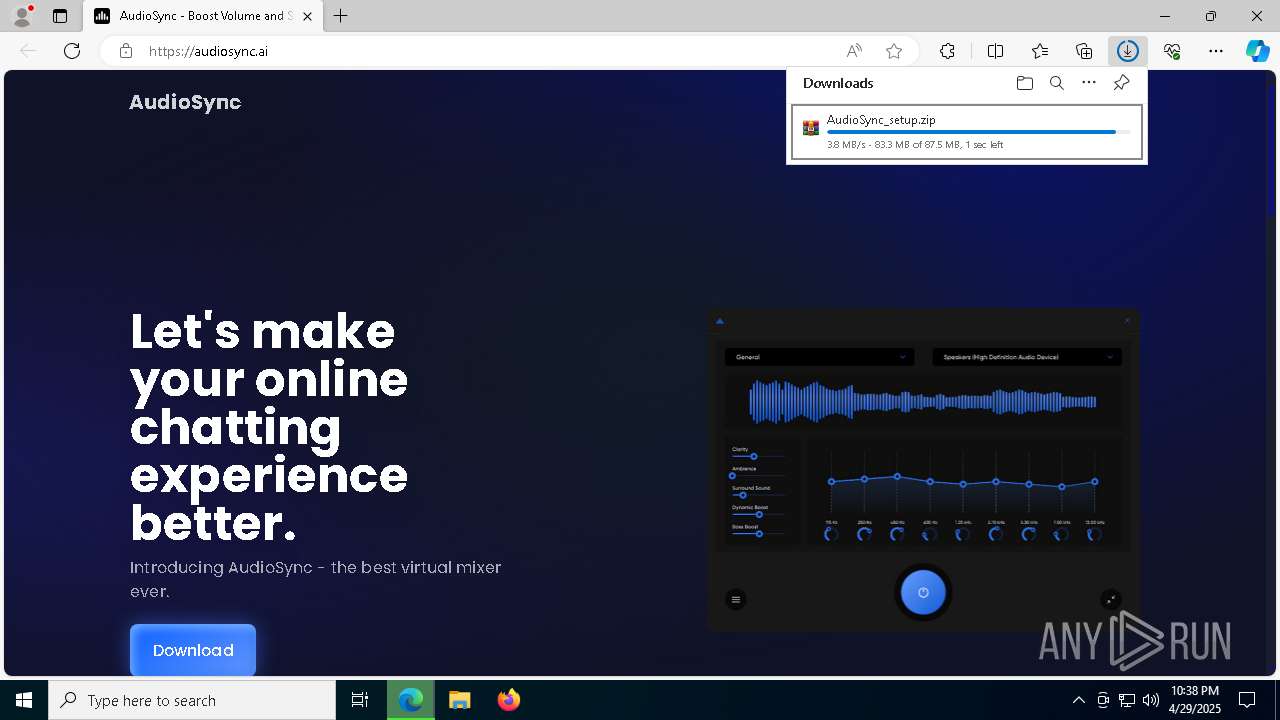1280x720 pixels.
Task: Open the Copilot sidebar icon
Action: (1258, 51)
